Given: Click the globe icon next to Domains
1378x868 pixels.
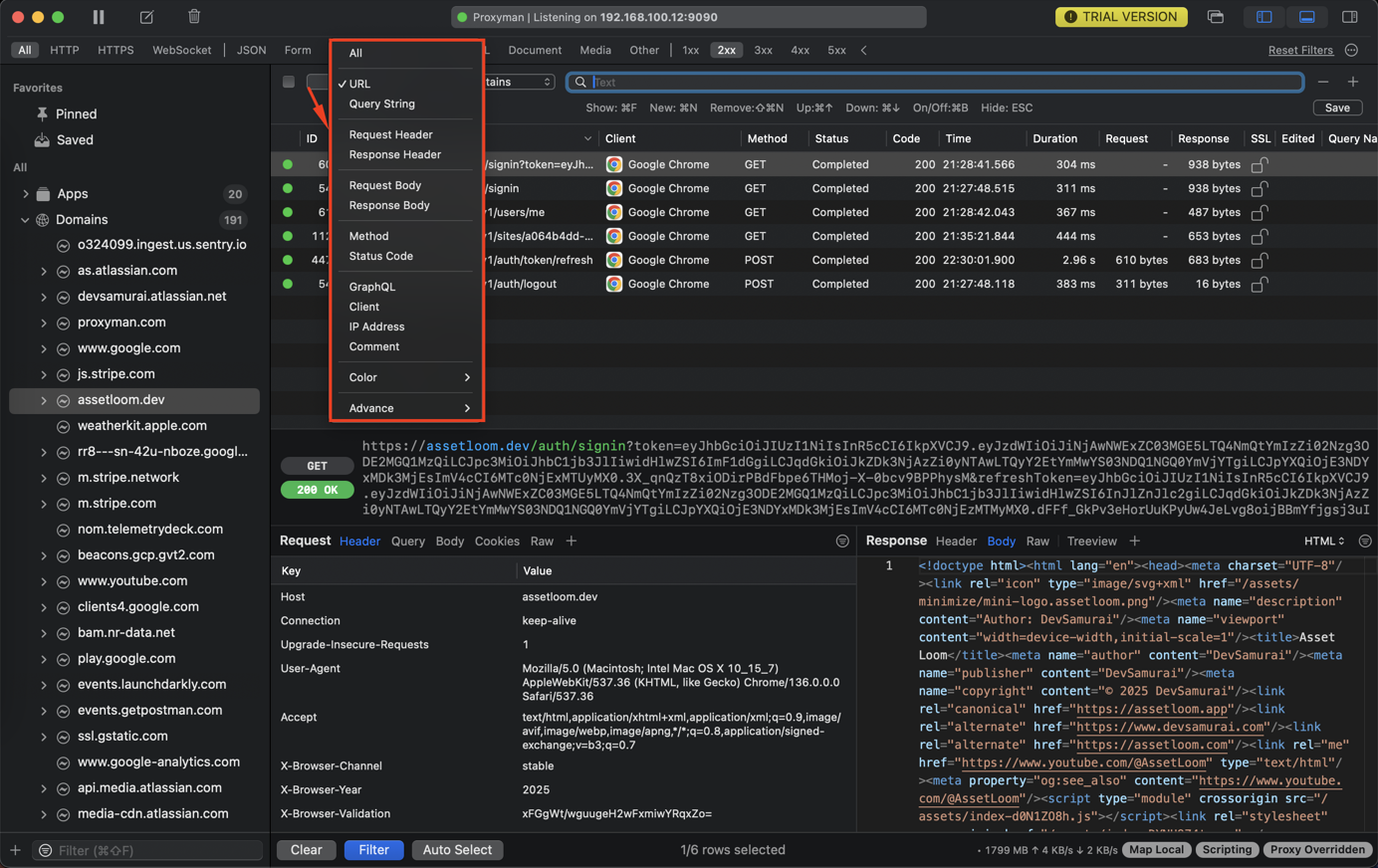Looking at the screenshot, I should click(x=43, y=220).
